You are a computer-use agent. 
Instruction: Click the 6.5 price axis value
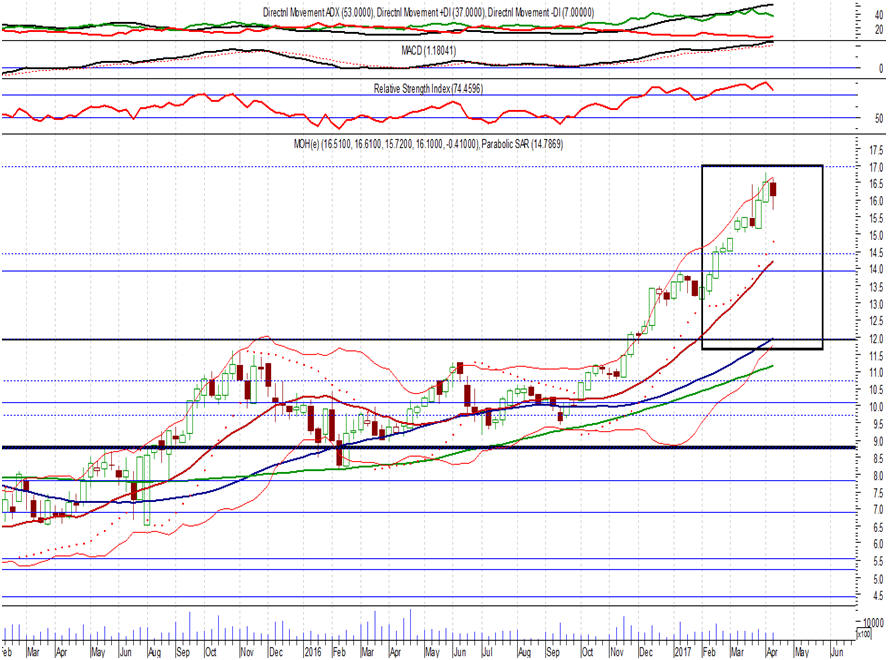tap(878, 527)
